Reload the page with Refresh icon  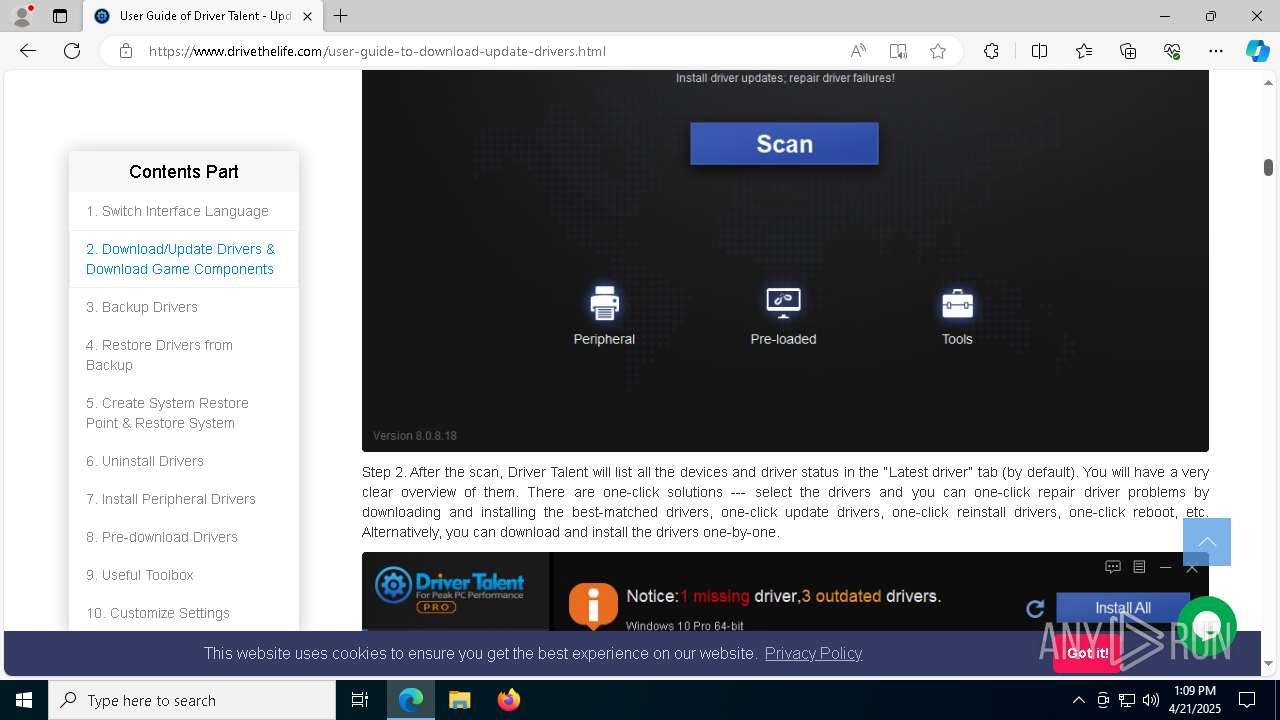coord(72,51)
